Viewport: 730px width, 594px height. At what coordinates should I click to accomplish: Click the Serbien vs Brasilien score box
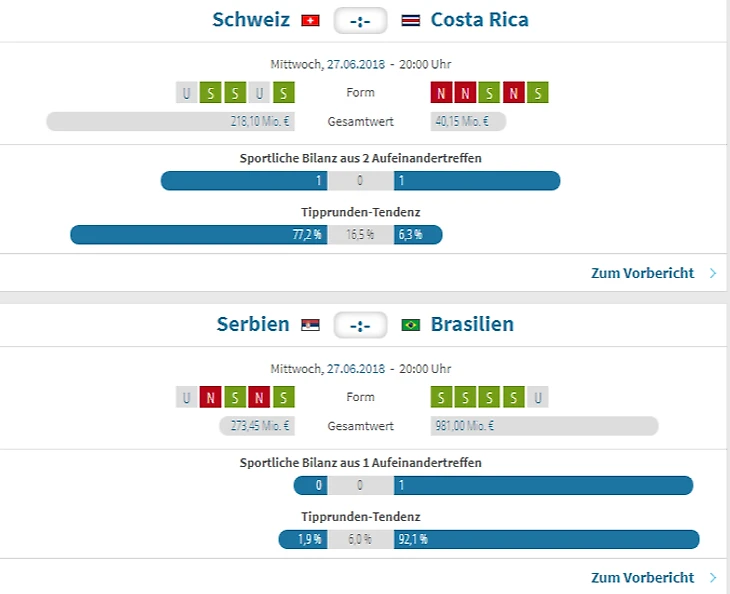[x=360, y=325]
